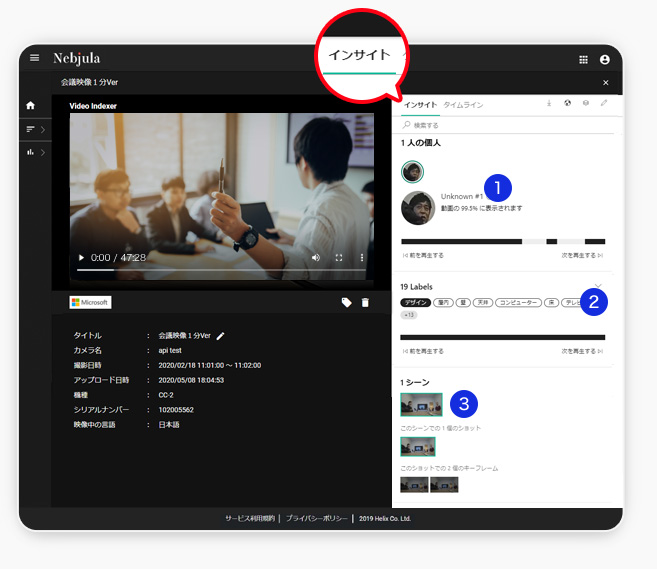657x569 pixels.
Task: Open the サービス利用規約 link
Action: point(250,518)
